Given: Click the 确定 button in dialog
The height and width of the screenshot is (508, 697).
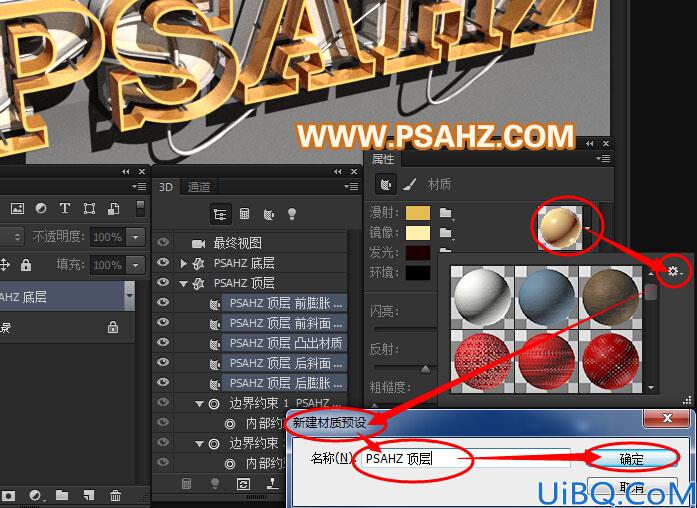Looking at the screenshot, I should point(631,459).
